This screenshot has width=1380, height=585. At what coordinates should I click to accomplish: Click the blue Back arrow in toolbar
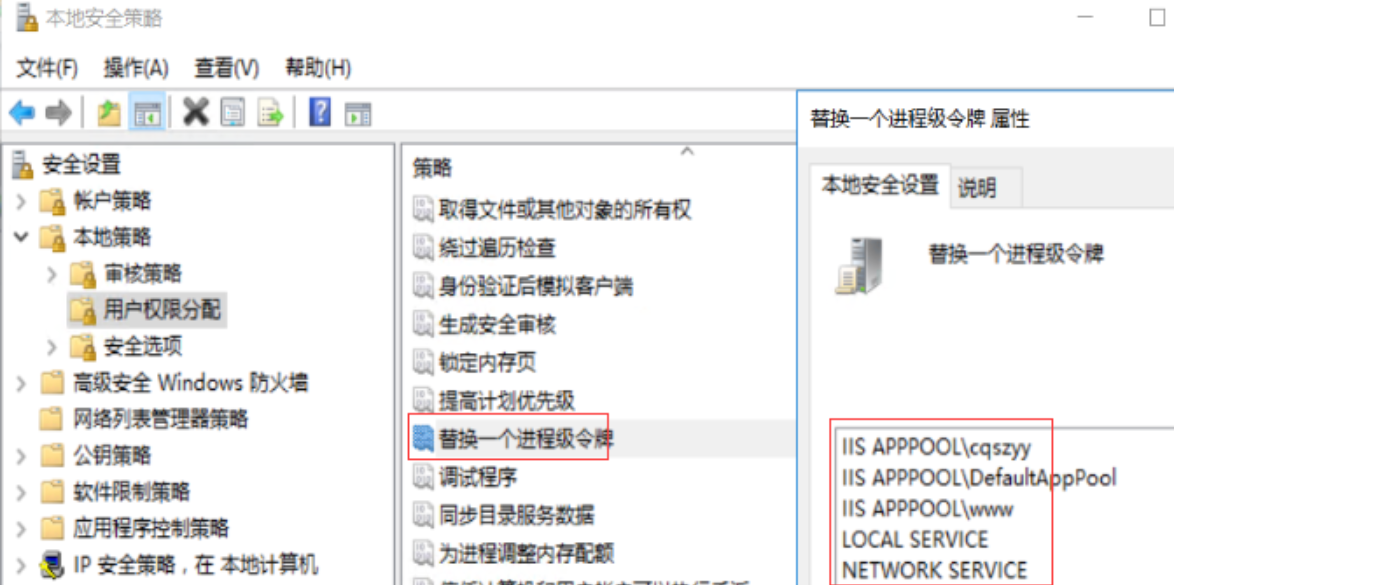click(22, 113)
